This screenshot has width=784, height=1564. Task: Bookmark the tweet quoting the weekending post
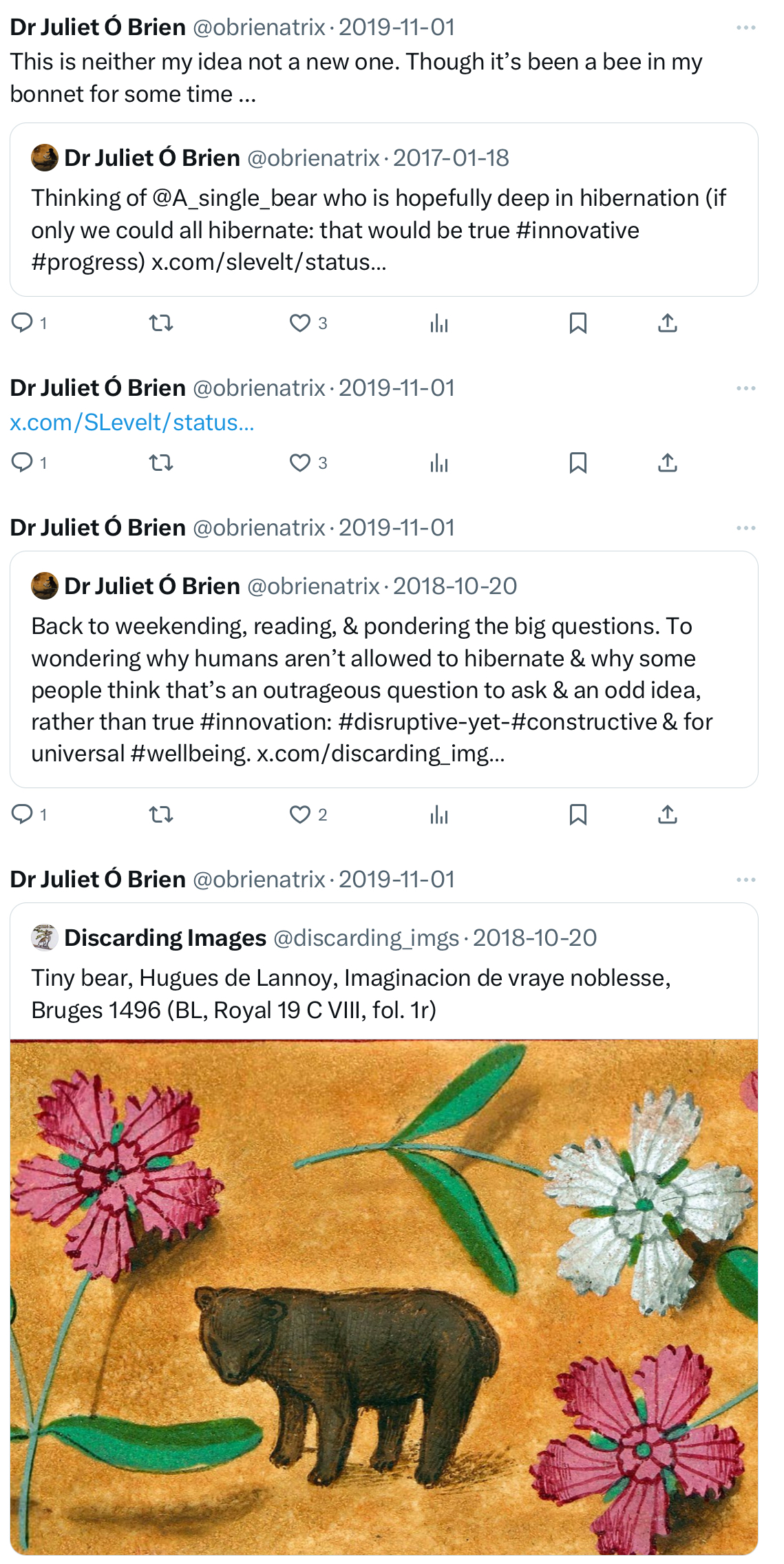[578, 814]
